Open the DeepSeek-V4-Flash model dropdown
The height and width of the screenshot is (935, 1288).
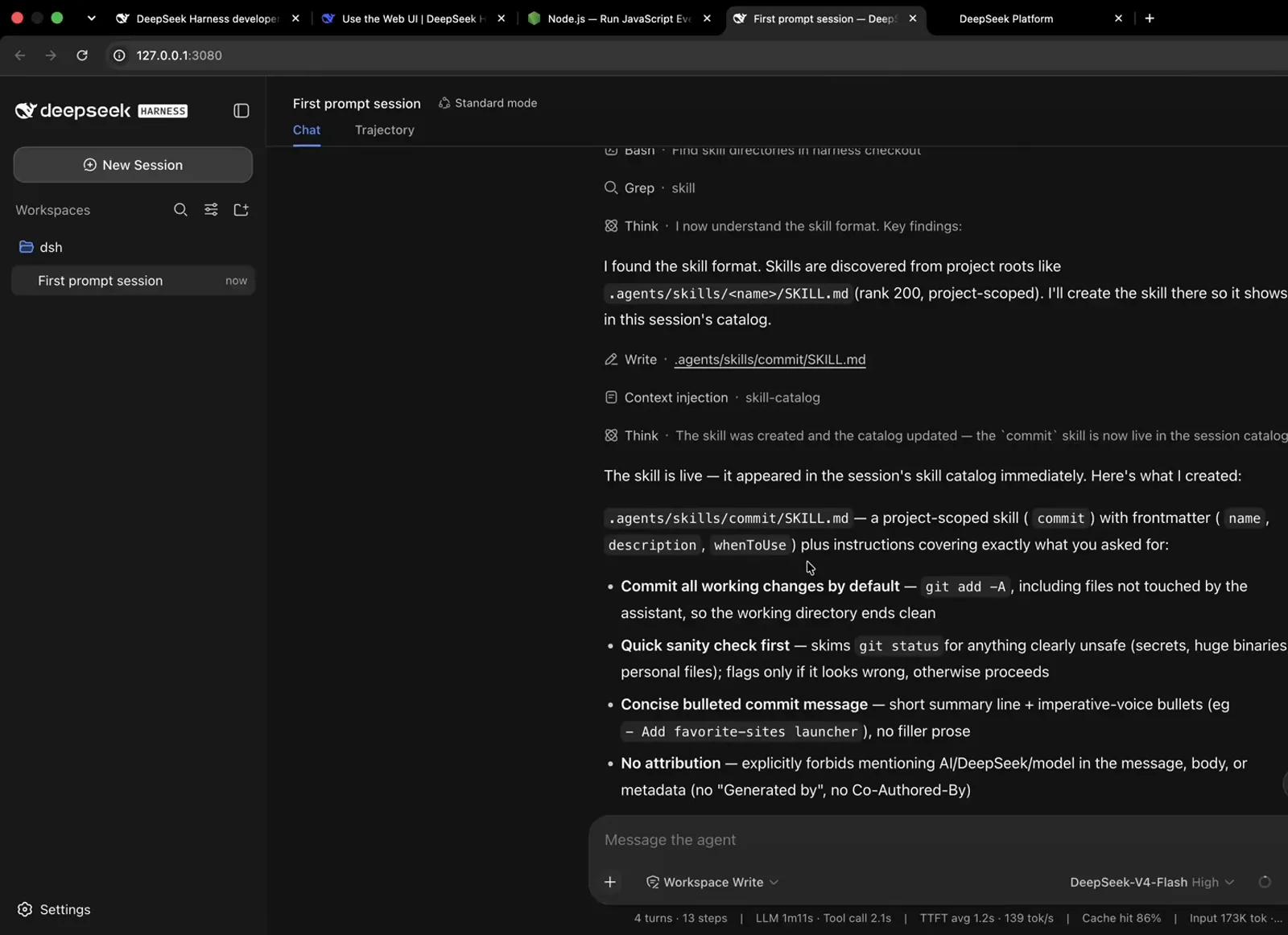[x=1152, y=883]
